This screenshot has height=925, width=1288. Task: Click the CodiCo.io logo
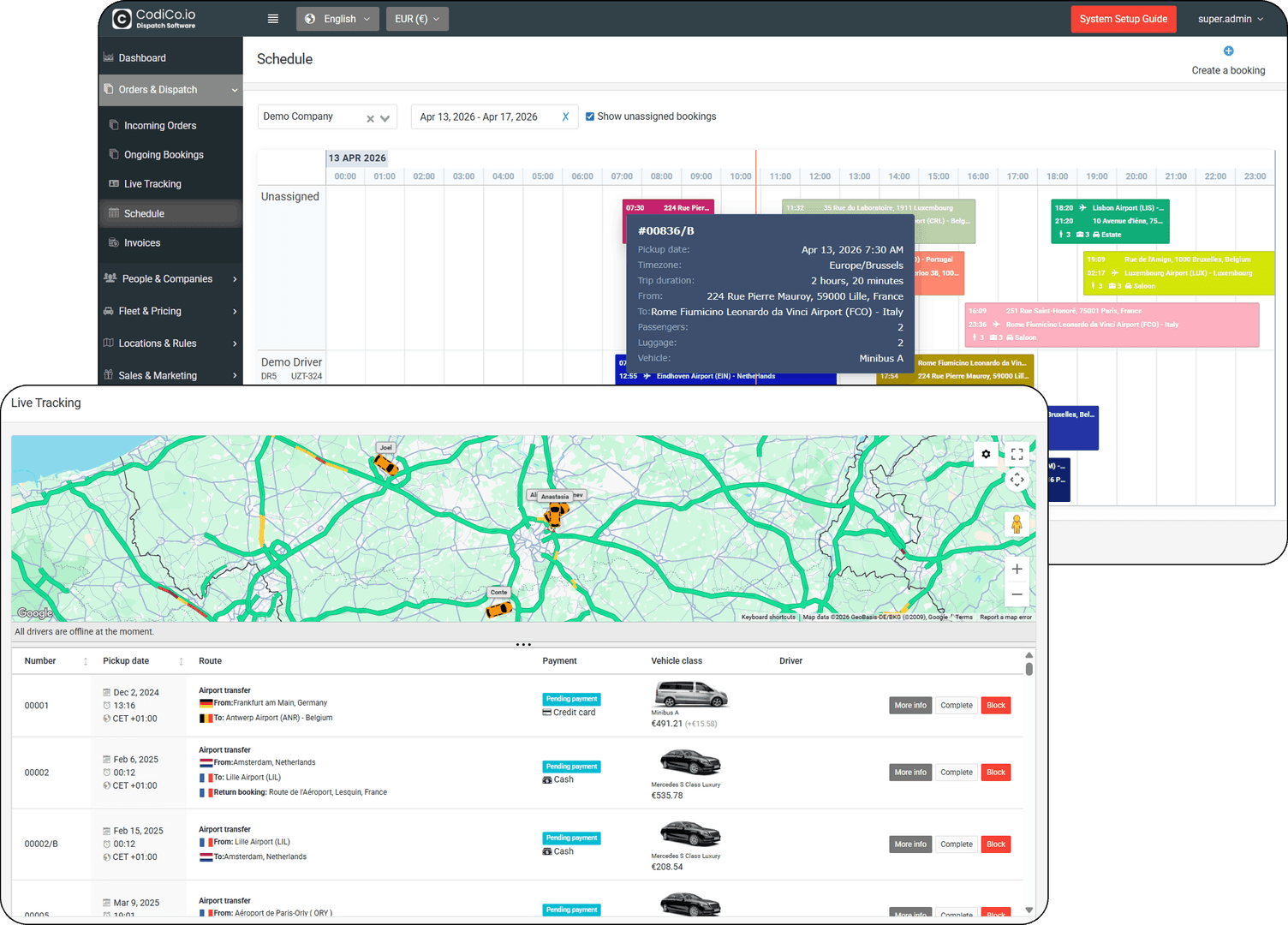click(x=154, y=18)
